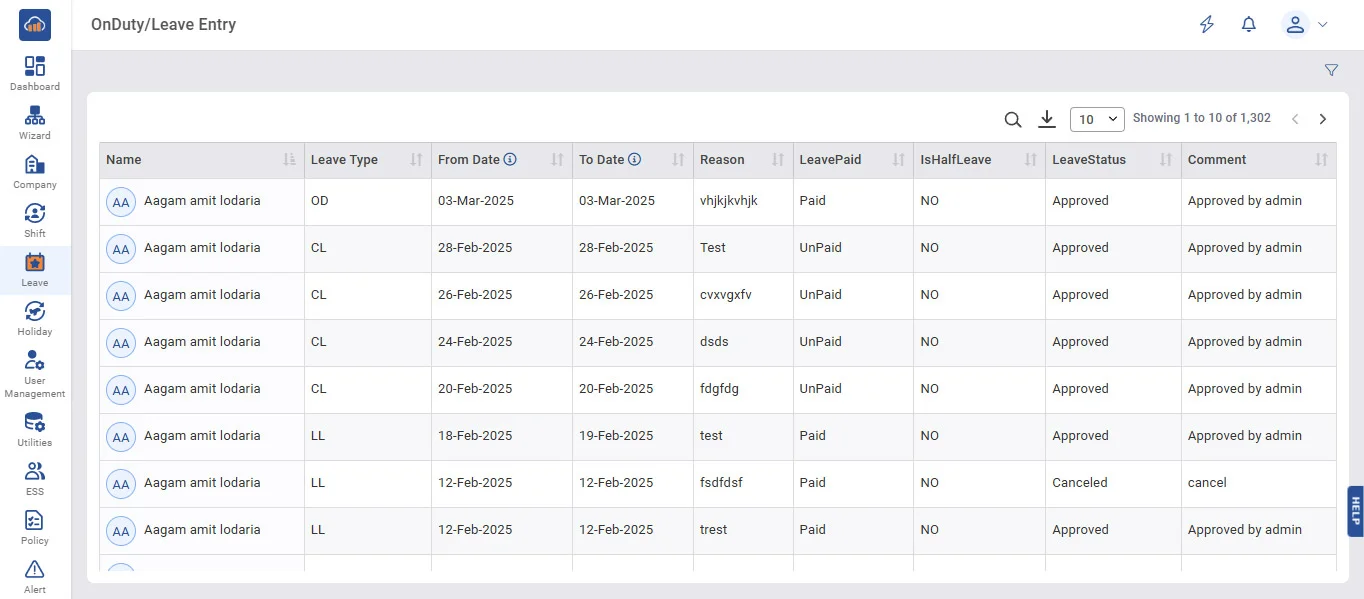The height and width of the screenshot is (599, 1364).
Task: Click the blue HELP side tab
Action: (1355, 511)
